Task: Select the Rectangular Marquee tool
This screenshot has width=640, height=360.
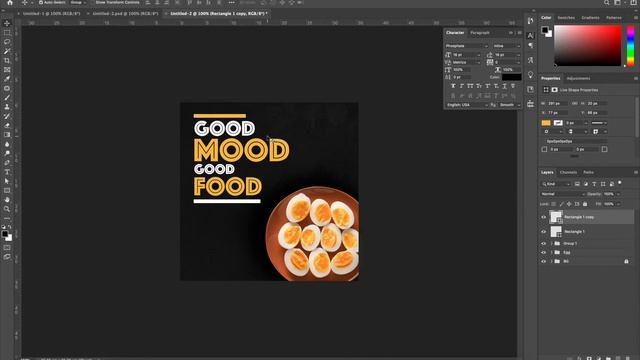Action: pos(7,33)
